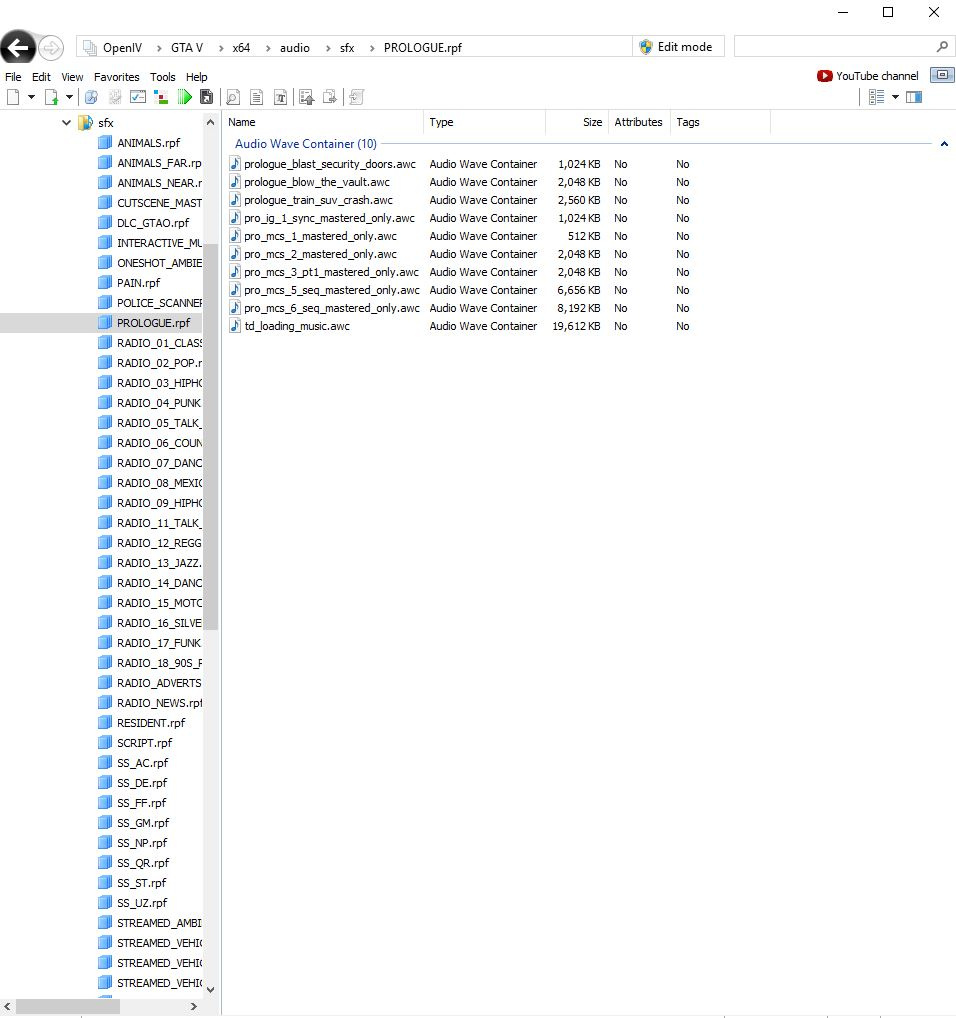Image resolution: width=956 pixels, height=1018 pixels.
Task: Select the file pro_mcs_1_mastered_only.awc
Action: (x=320, y=236)
